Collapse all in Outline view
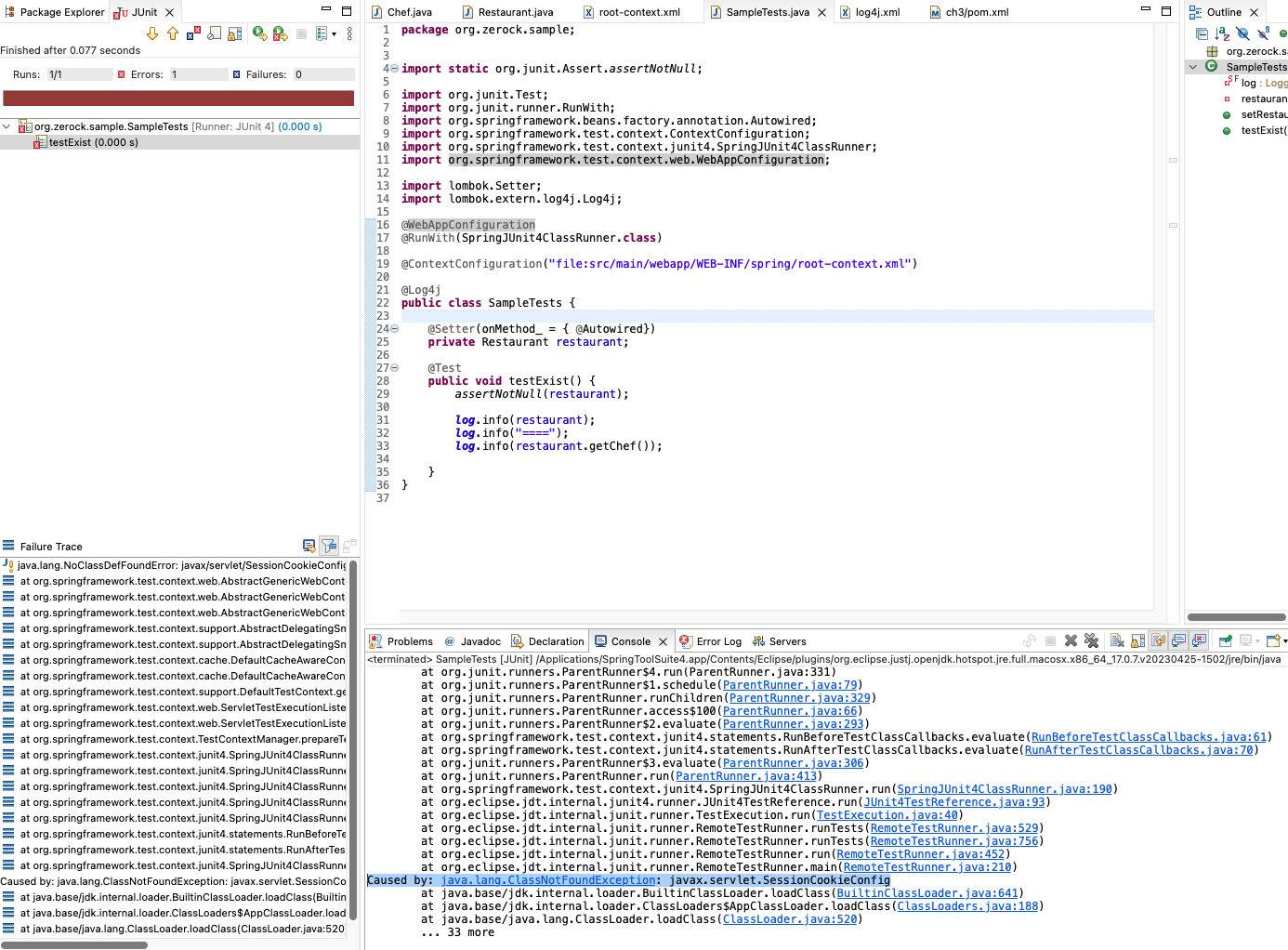The image size is (1288, 950). [1202, 33]
